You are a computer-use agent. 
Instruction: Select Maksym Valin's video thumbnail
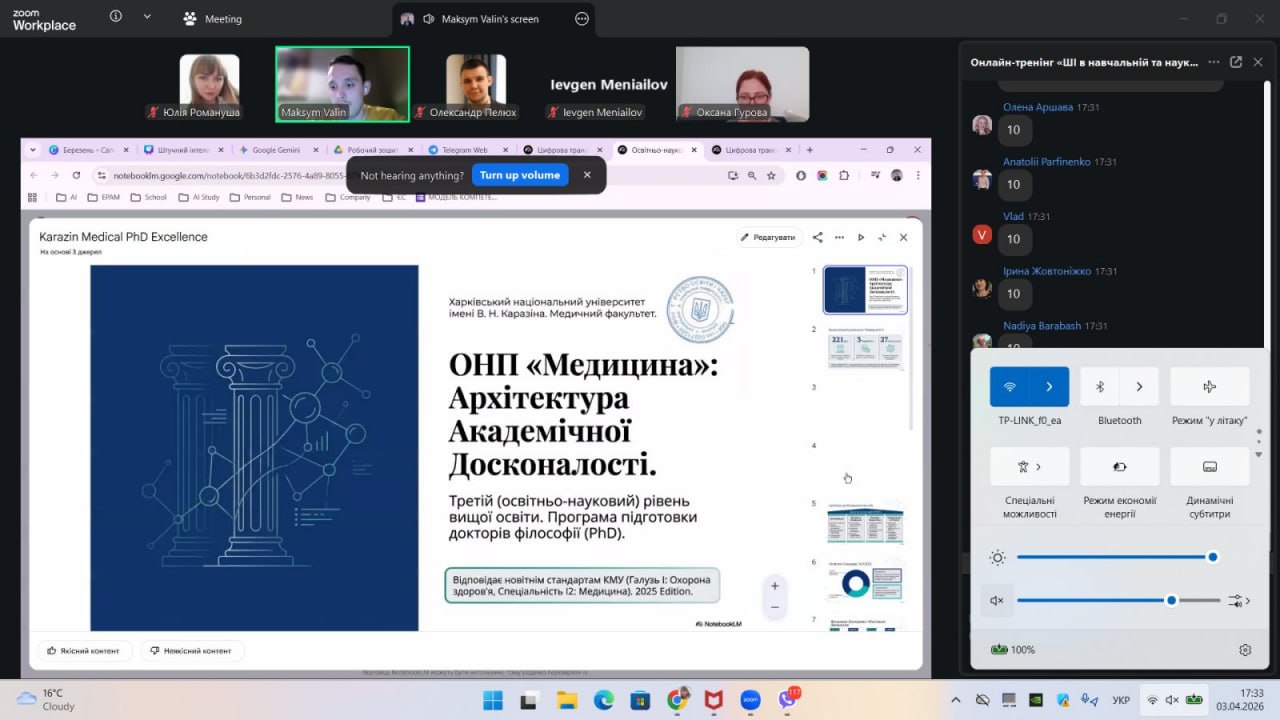[x=342, y=84]
